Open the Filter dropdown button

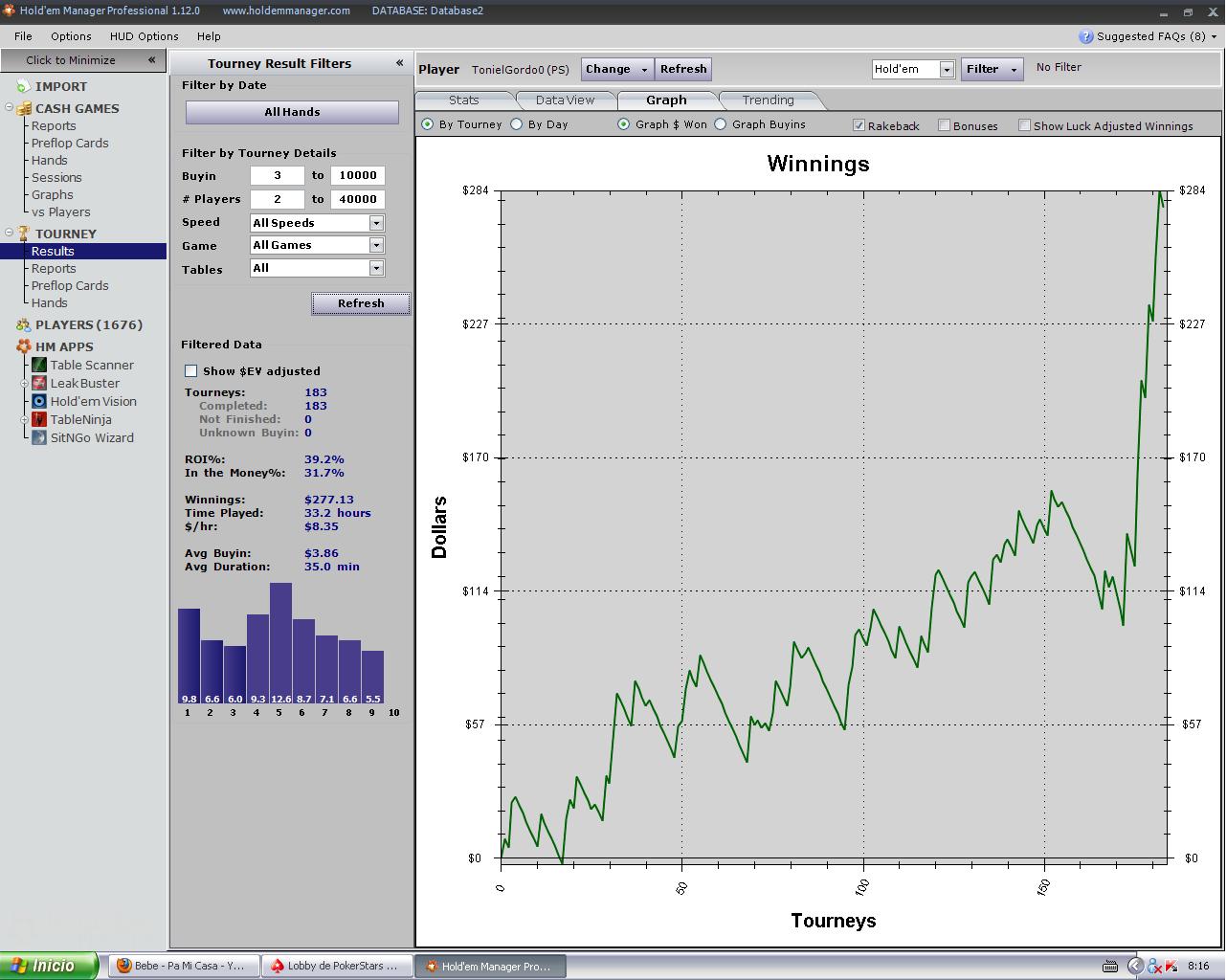992,69
